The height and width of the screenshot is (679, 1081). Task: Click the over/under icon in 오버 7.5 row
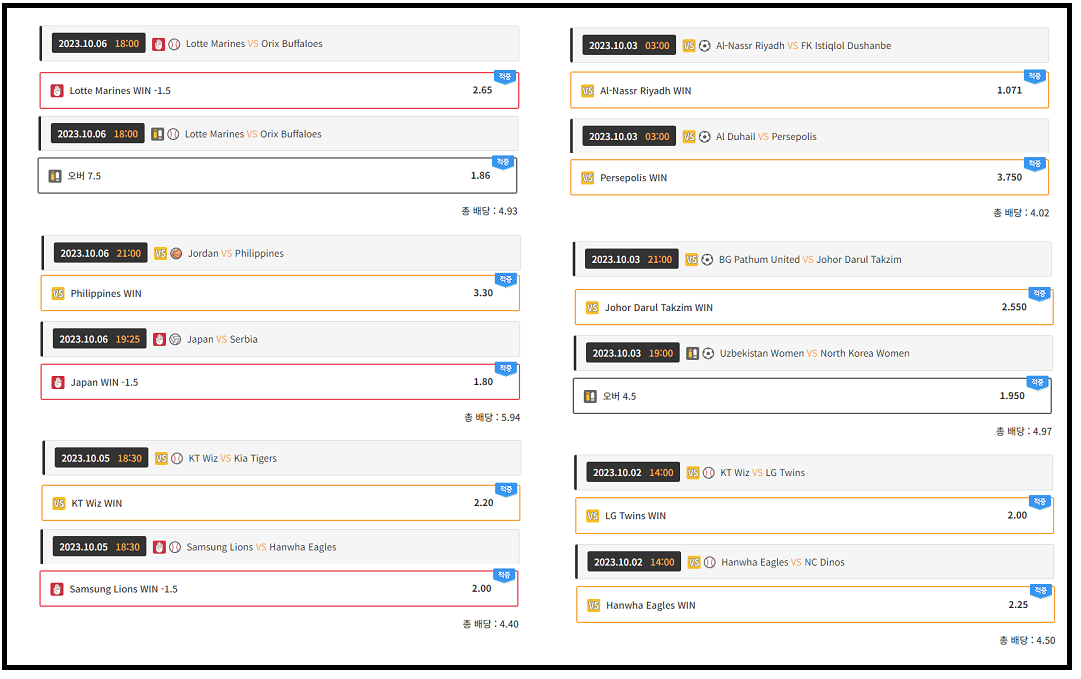click(55, 176)
